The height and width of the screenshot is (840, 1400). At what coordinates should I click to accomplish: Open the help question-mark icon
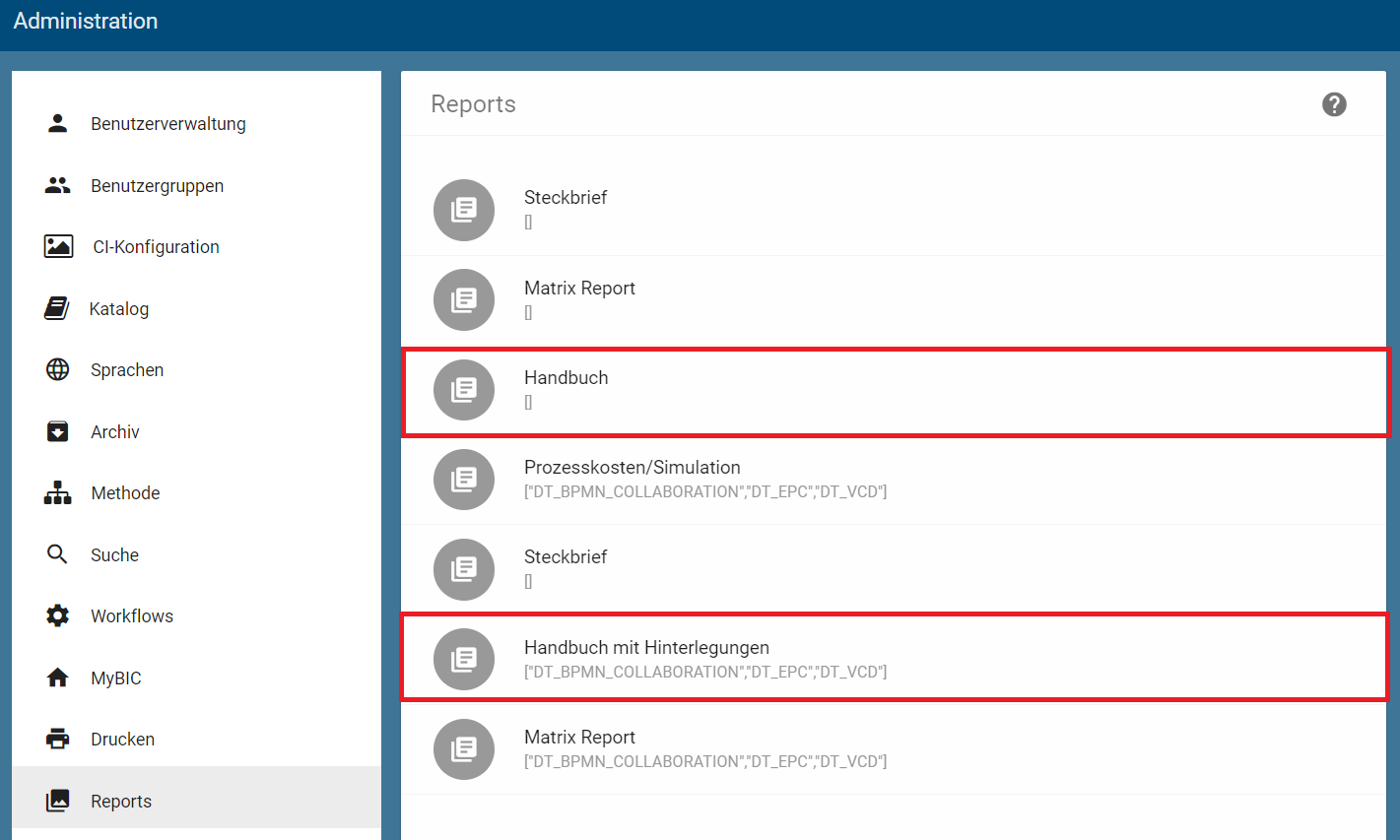pyautogui.click(x=1334, y=103)
